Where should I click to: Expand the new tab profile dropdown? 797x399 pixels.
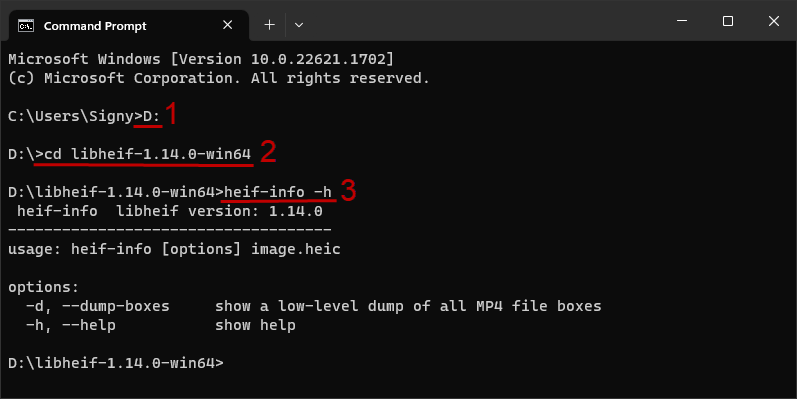(x=299, y=25)
